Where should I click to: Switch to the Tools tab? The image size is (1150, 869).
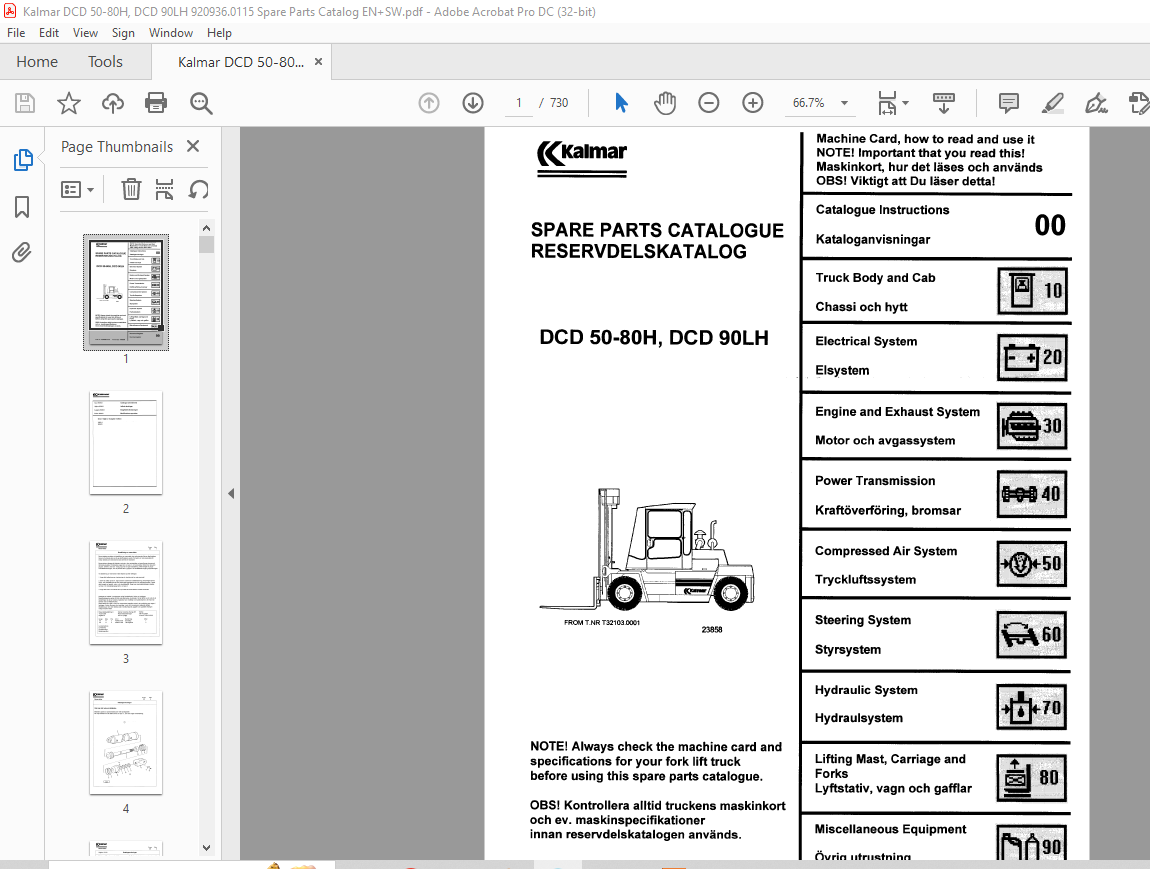(106, 62)
